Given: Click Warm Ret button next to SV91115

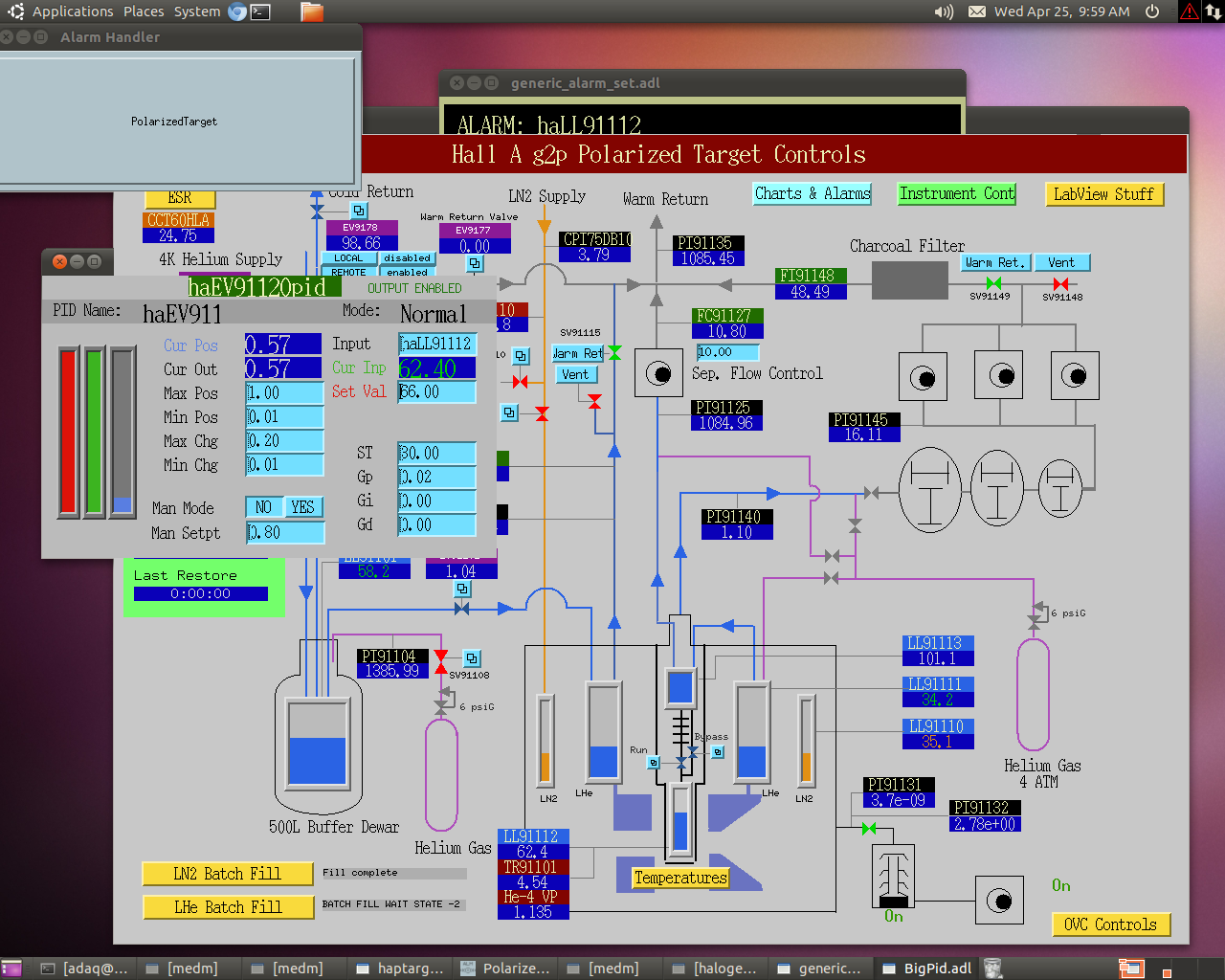Looking at the screenshot, I should click(x=579, y=353).
